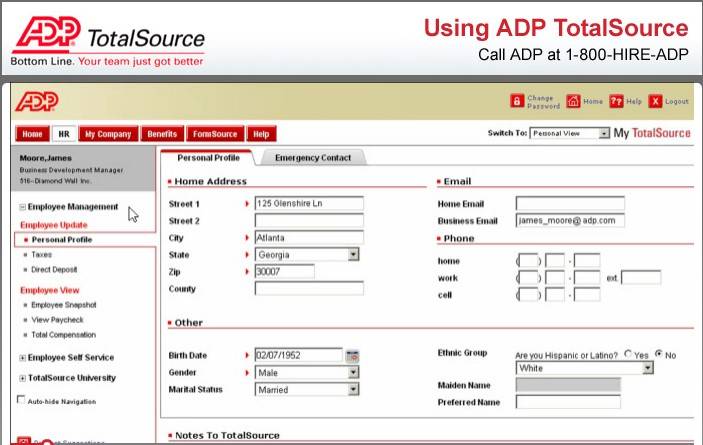Click the Street 1 address field
Image resolution: width=703 pixels, height=445 pixels.
308,203
